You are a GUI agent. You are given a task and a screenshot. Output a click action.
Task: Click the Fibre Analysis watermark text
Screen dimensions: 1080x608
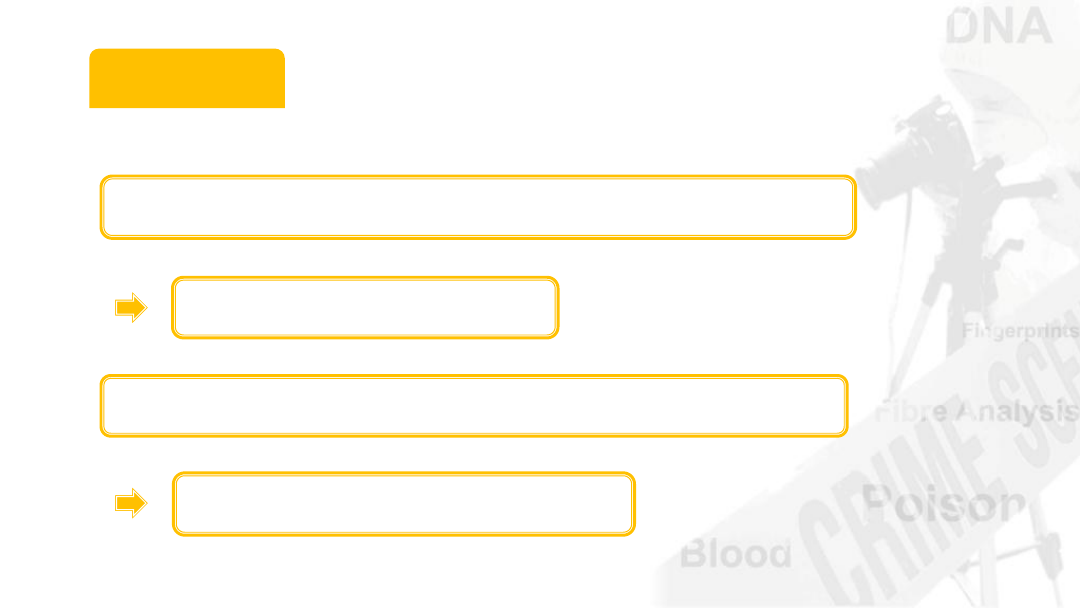click(977, 411)
